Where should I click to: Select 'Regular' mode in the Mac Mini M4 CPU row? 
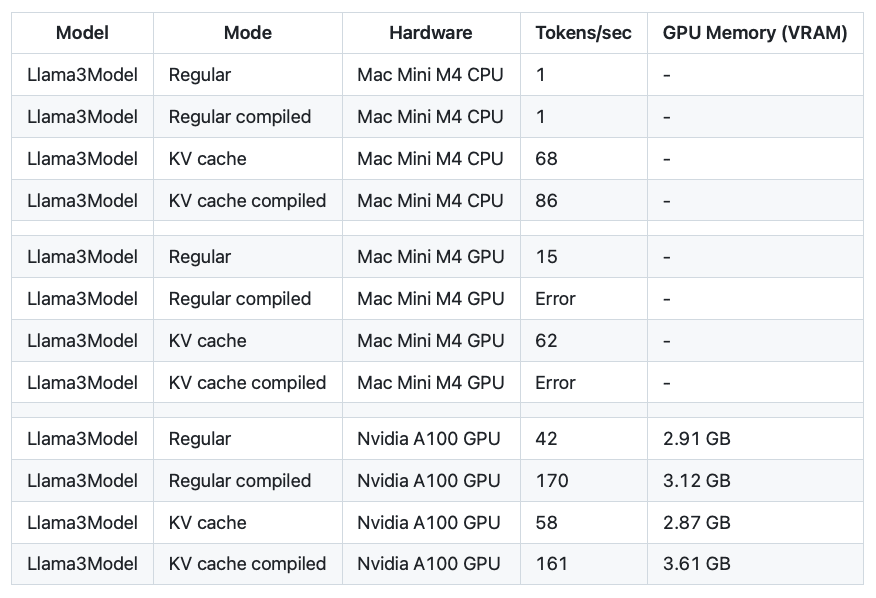click(199, 75)
